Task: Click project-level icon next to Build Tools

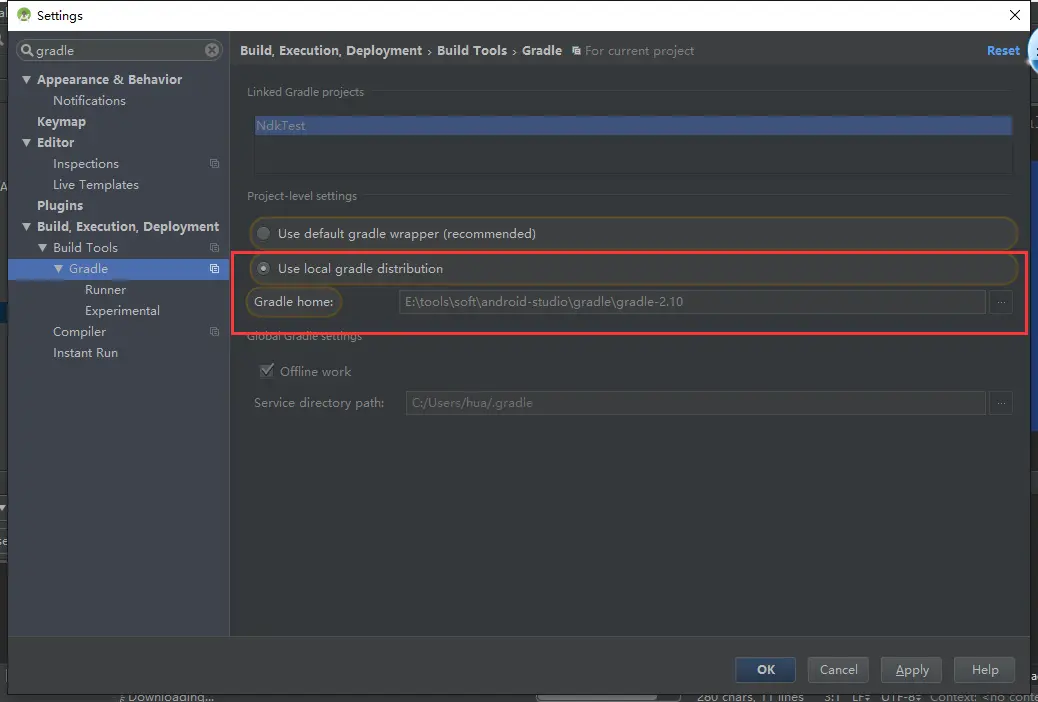Action: point(214,248)
